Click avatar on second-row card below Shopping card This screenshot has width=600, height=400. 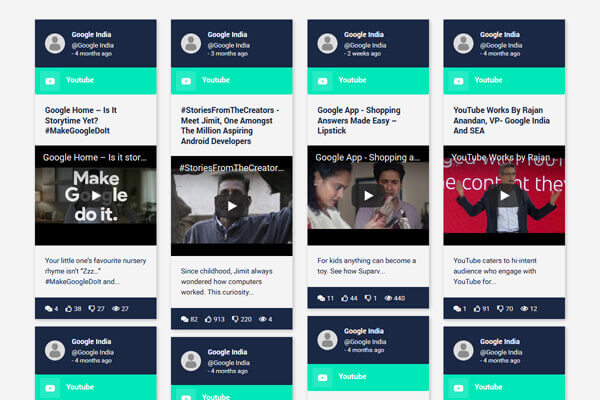coord(328,340)
